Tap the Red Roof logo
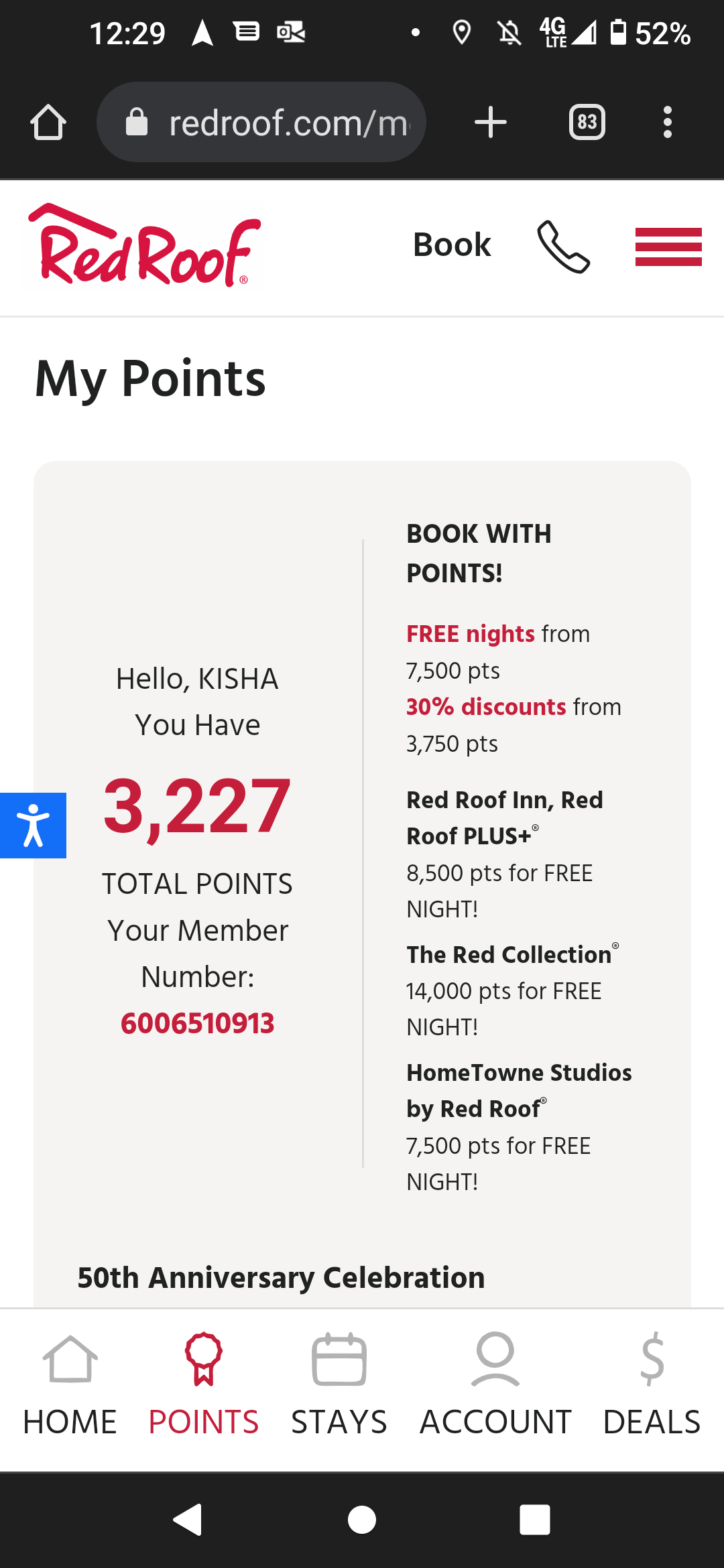The height and width of the screenshot is (1568, 724). [144, 247]
